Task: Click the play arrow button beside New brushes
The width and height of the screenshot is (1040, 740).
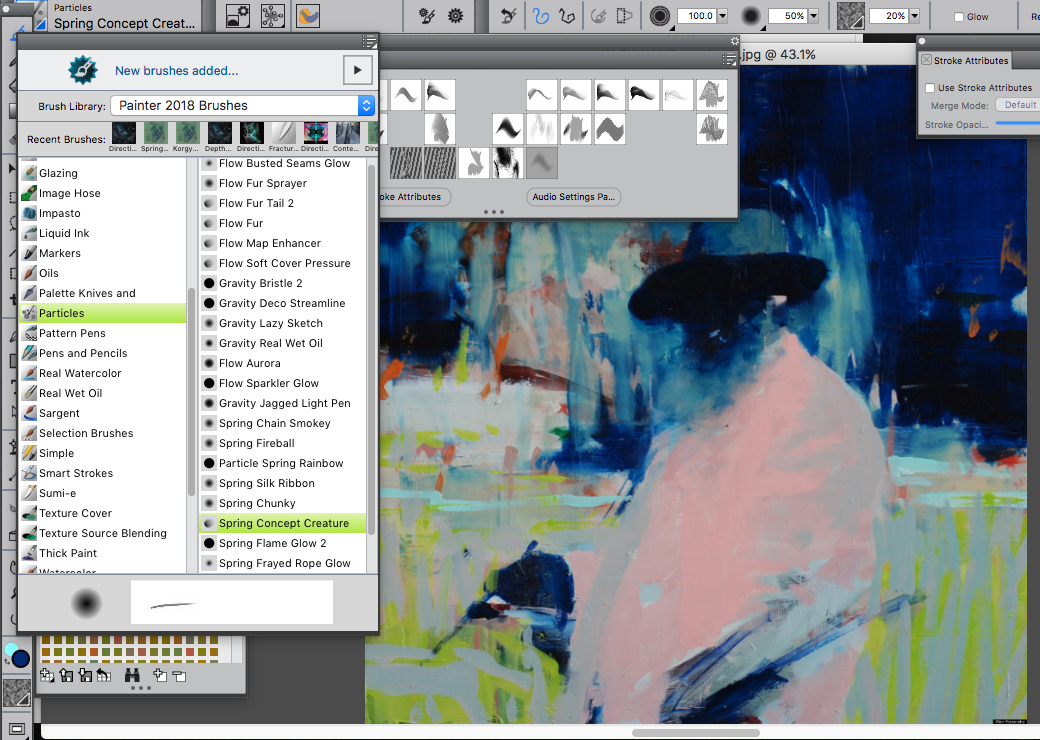Action: coord(357,70)
